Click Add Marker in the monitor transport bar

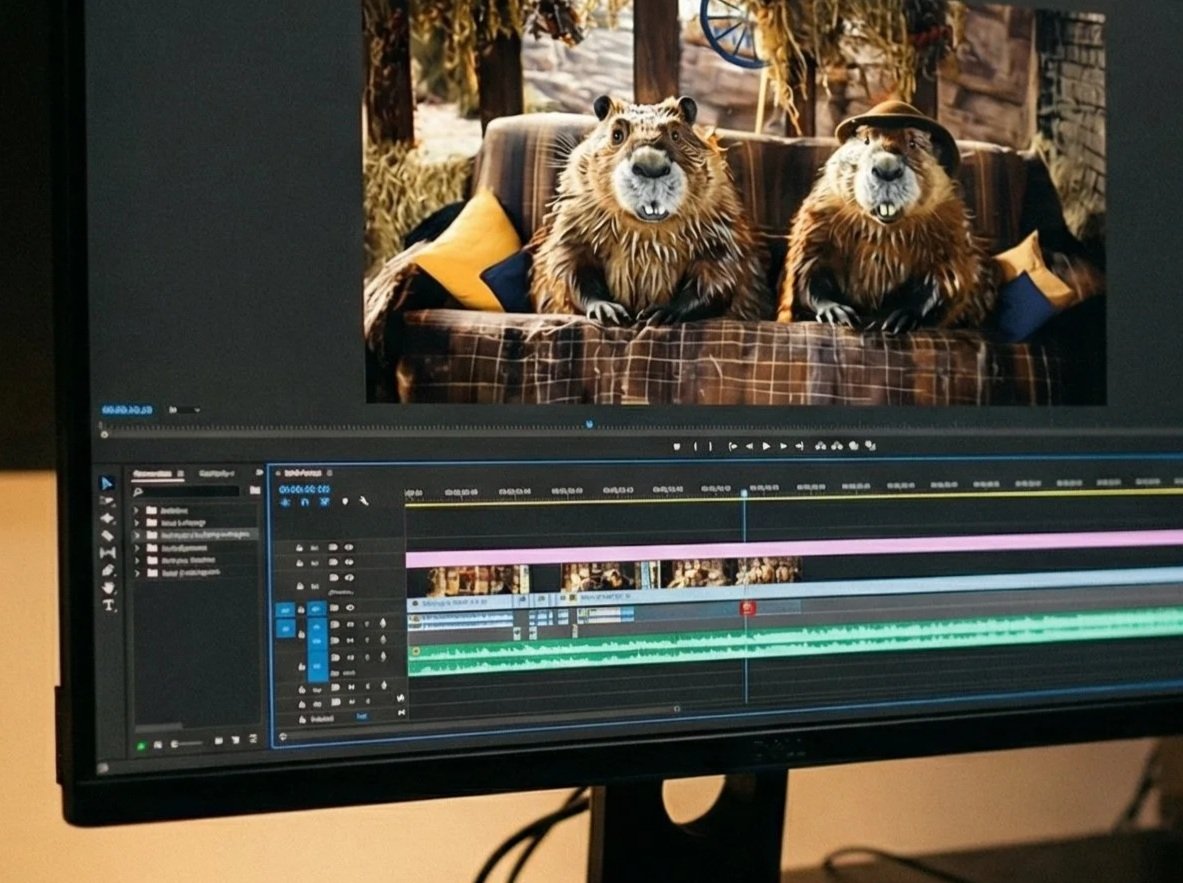tap(677, 446)
